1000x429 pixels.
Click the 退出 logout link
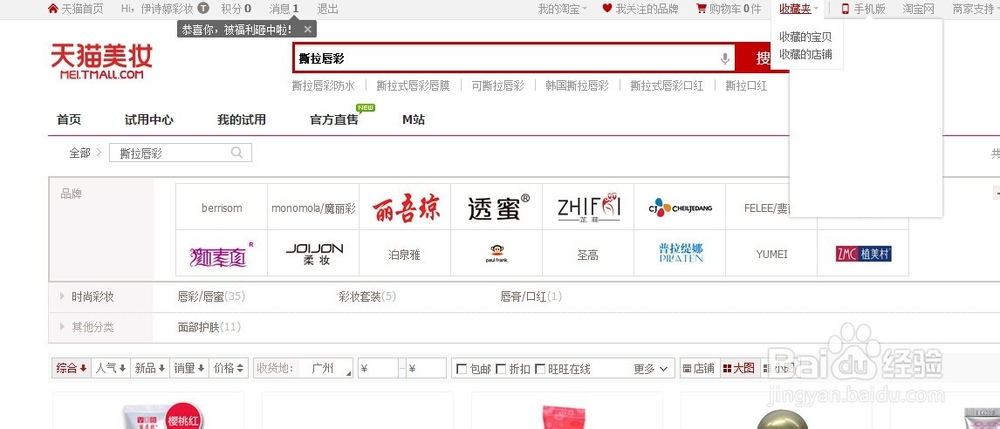click(x=328, y=9)
